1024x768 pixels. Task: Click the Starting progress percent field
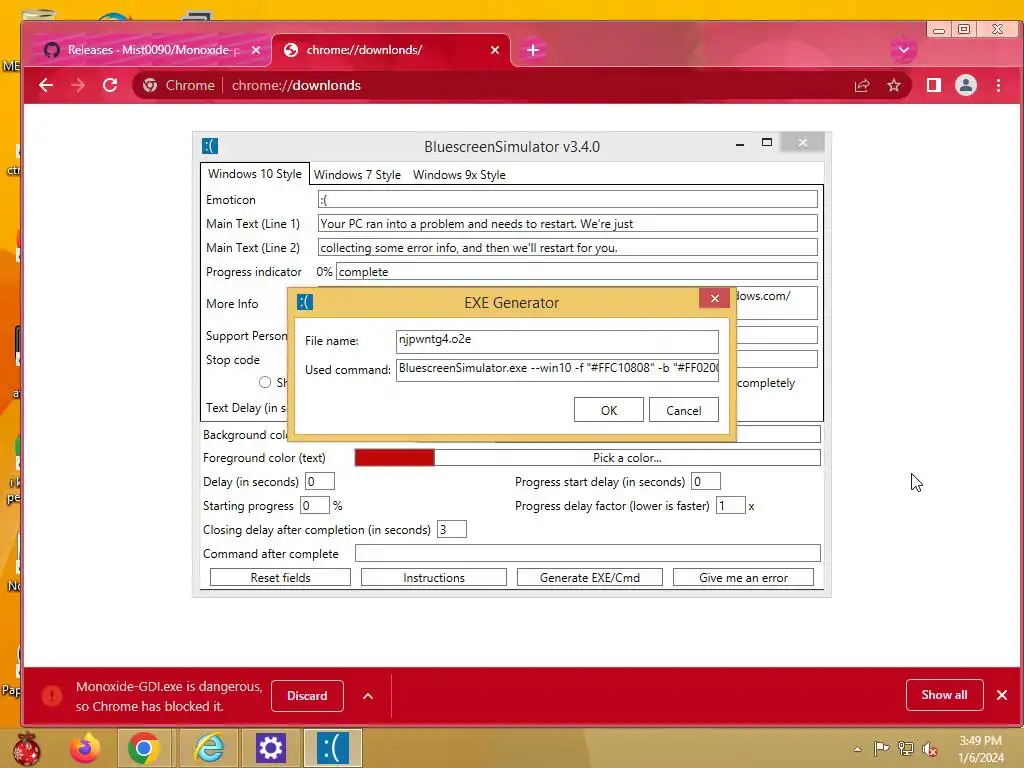click(314, 505)
